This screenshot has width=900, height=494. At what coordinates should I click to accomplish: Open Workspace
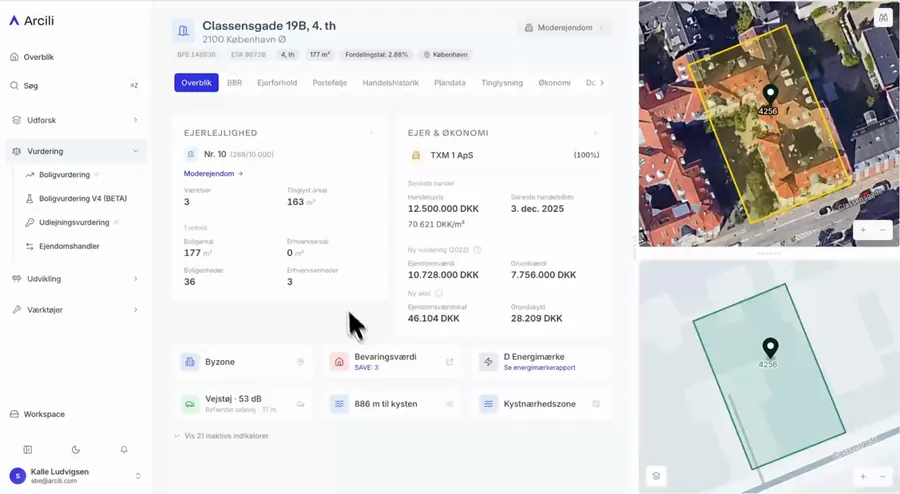(x=38, y=414)
